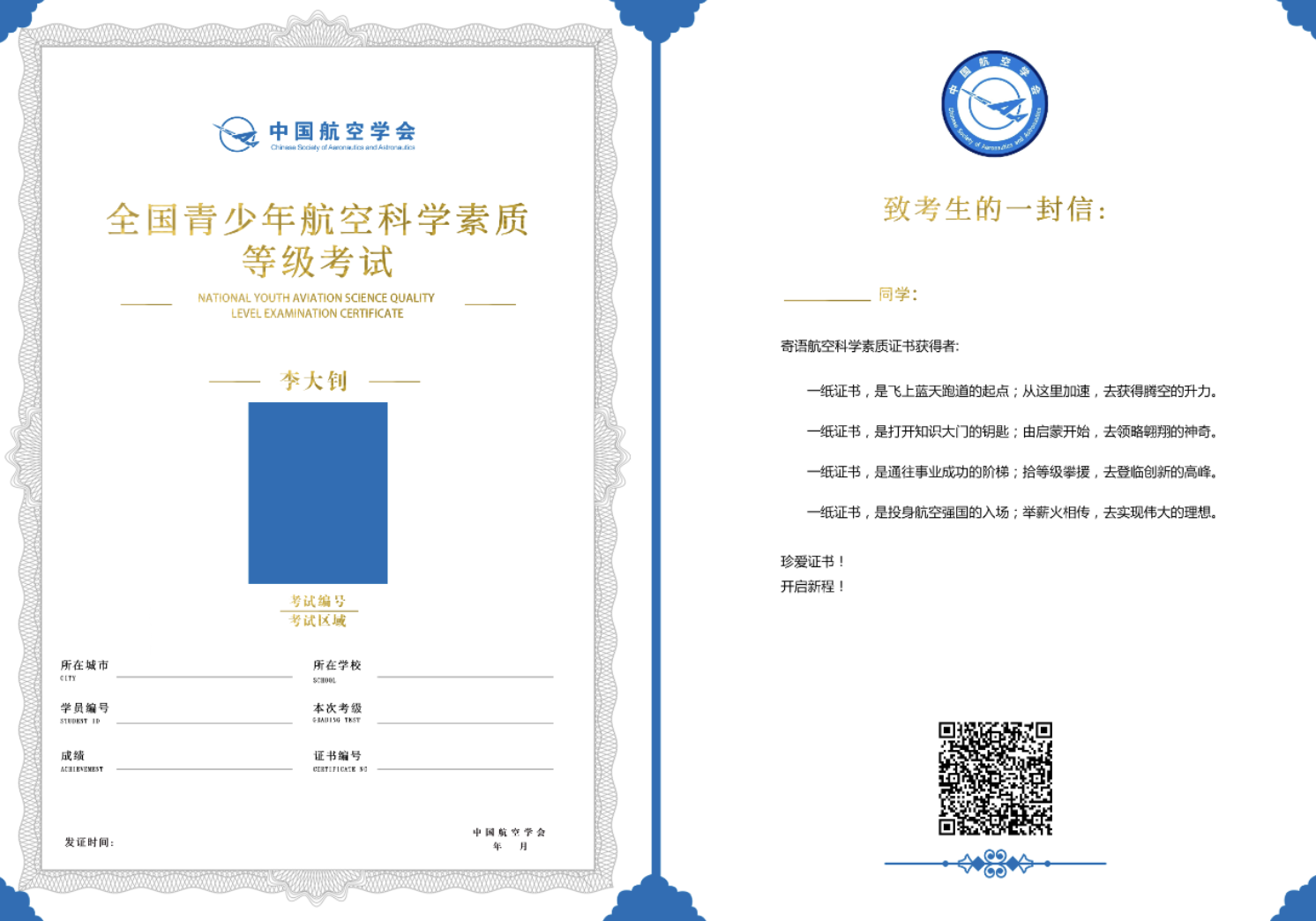Image resolution: width=1316 pixels, height=921 pixels.
Task: Click the 所在城市 label
Action: click(85, 665)
